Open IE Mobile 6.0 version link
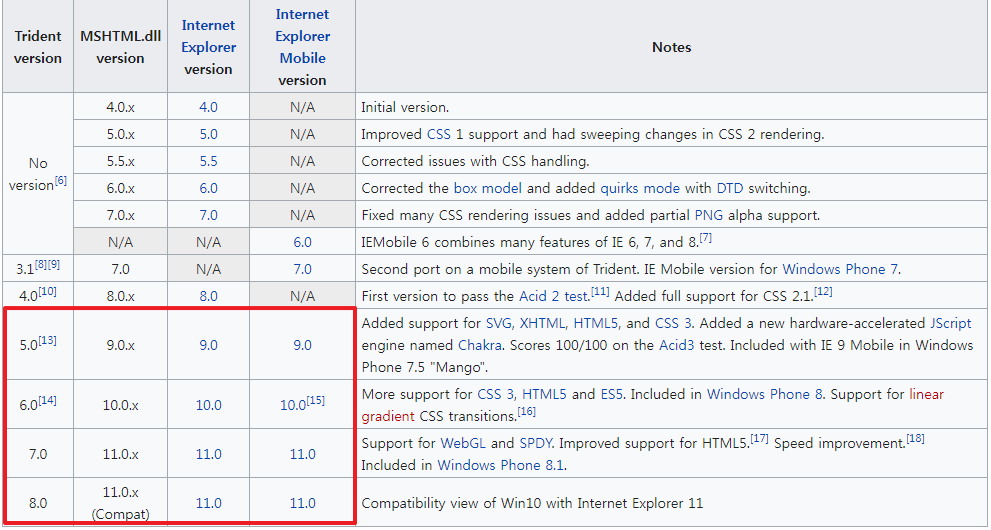991x530 pixels. (x=302, y=242)
